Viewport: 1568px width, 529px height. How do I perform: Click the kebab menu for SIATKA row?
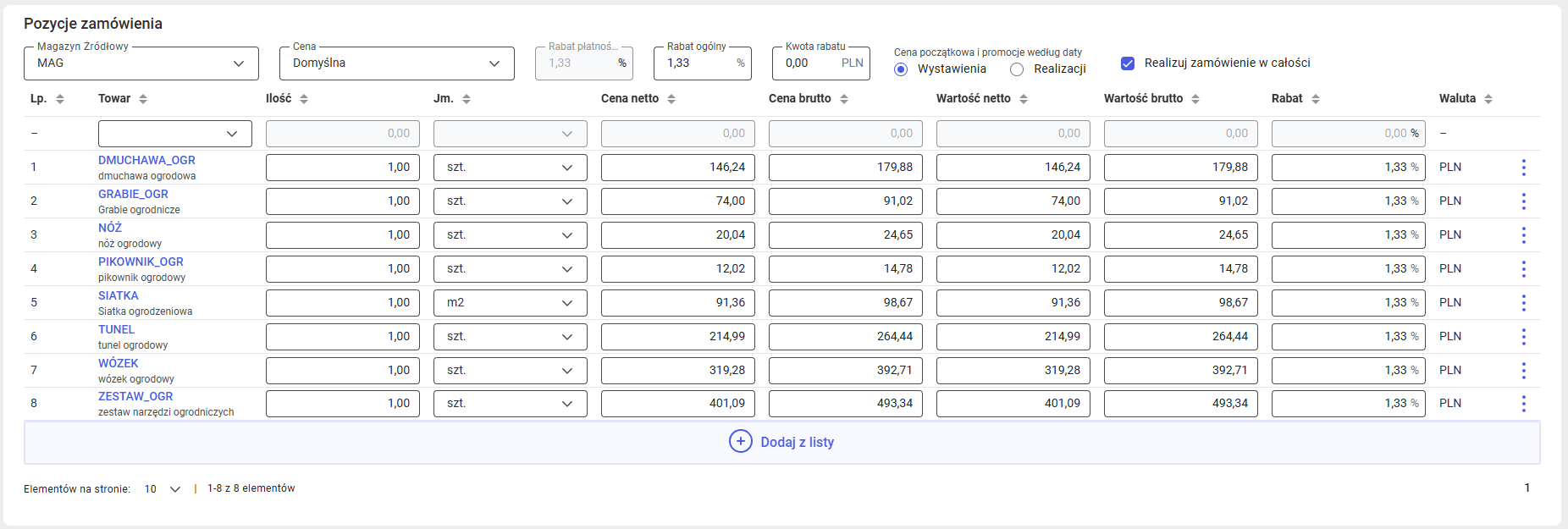click(x=1523, y=303)
